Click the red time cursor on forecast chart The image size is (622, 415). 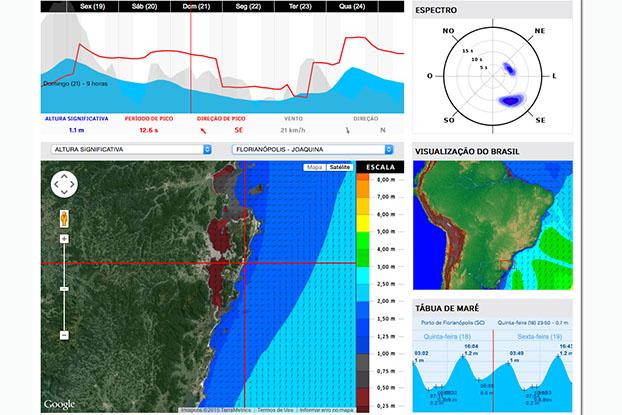click(191, 63)
